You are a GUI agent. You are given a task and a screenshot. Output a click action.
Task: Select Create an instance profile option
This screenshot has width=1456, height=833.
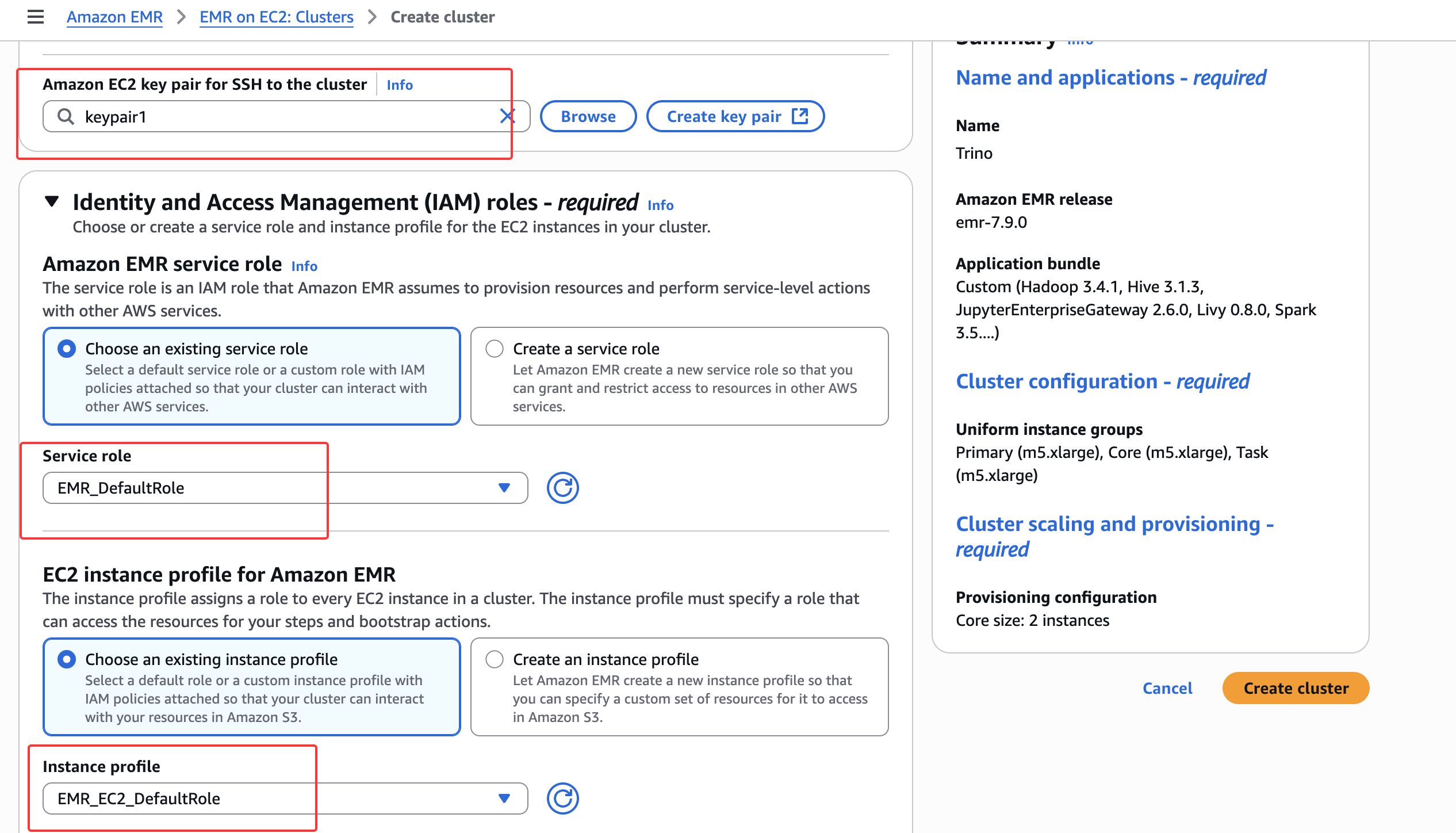[x=680, y=687]
